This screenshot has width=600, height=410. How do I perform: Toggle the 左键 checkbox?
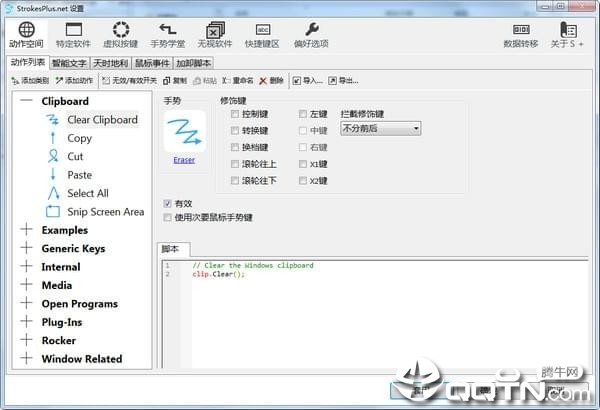click(303, 114)
